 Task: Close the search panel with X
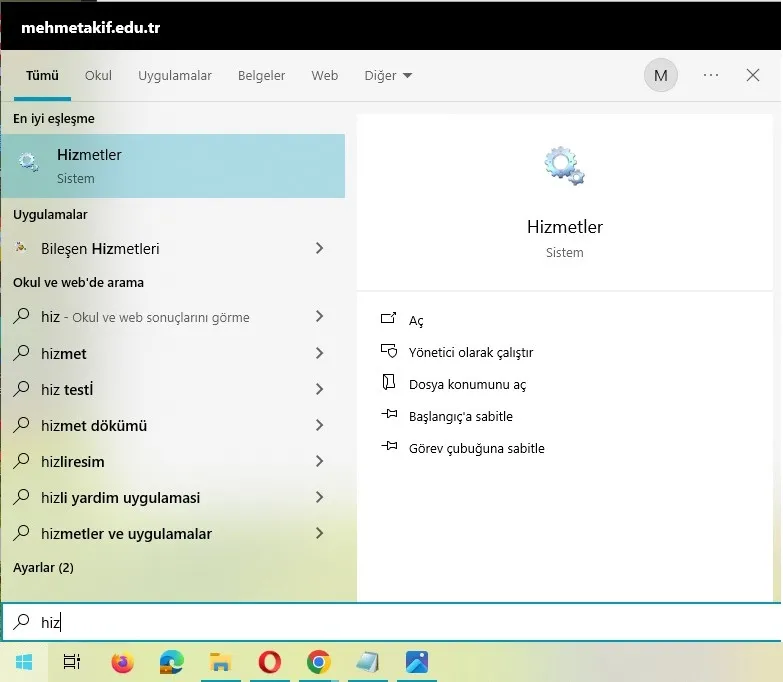(x=753, y=75)
